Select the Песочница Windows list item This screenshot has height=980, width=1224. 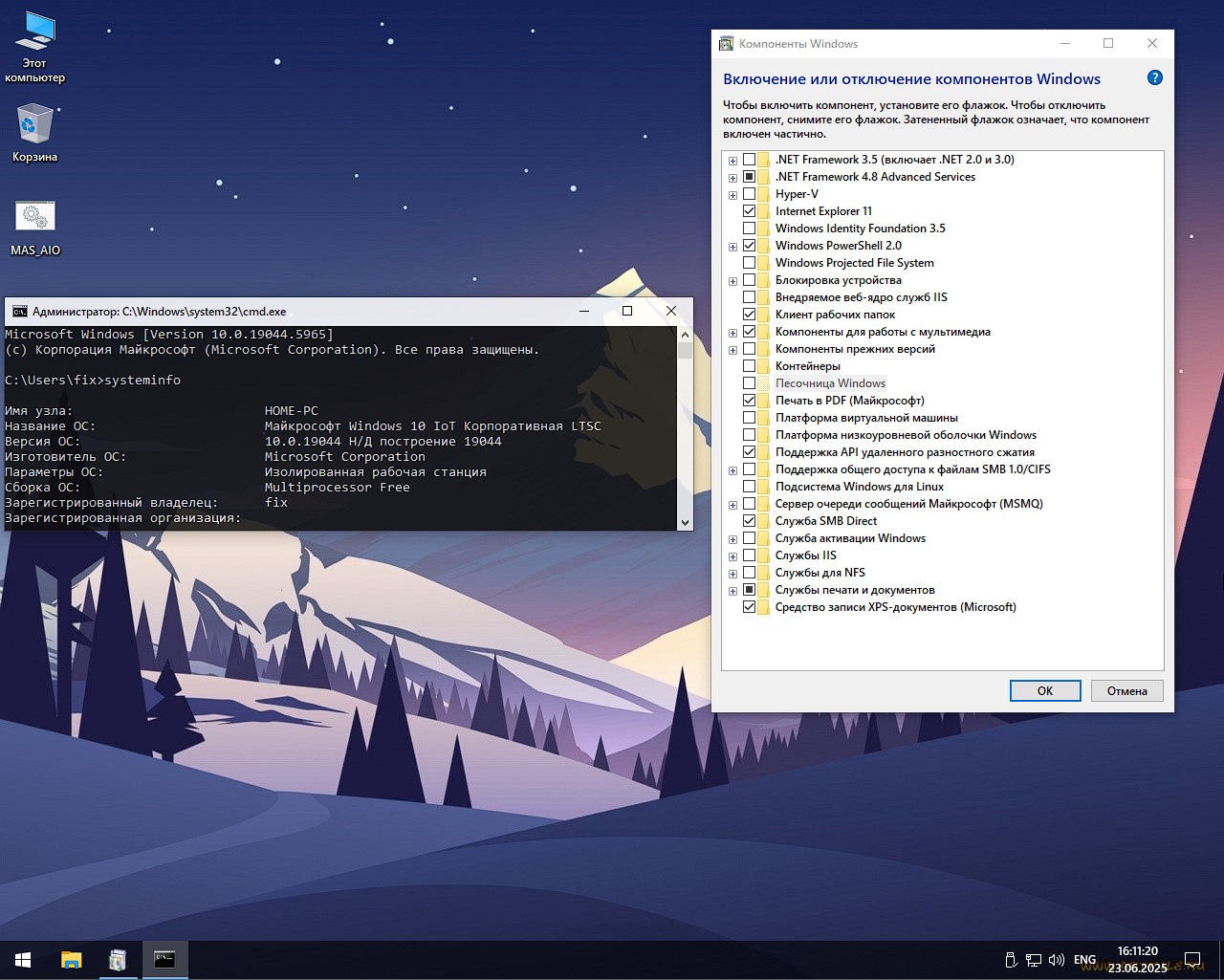coord(830,383)
